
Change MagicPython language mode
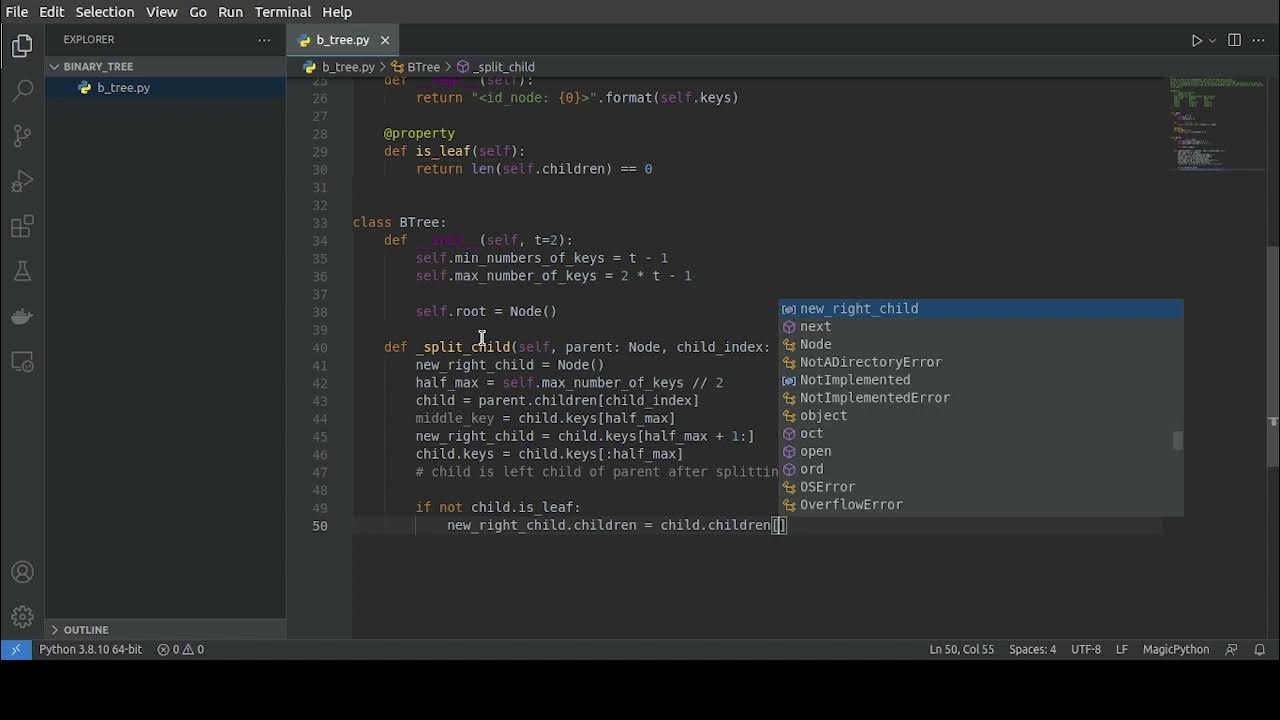1176,649
